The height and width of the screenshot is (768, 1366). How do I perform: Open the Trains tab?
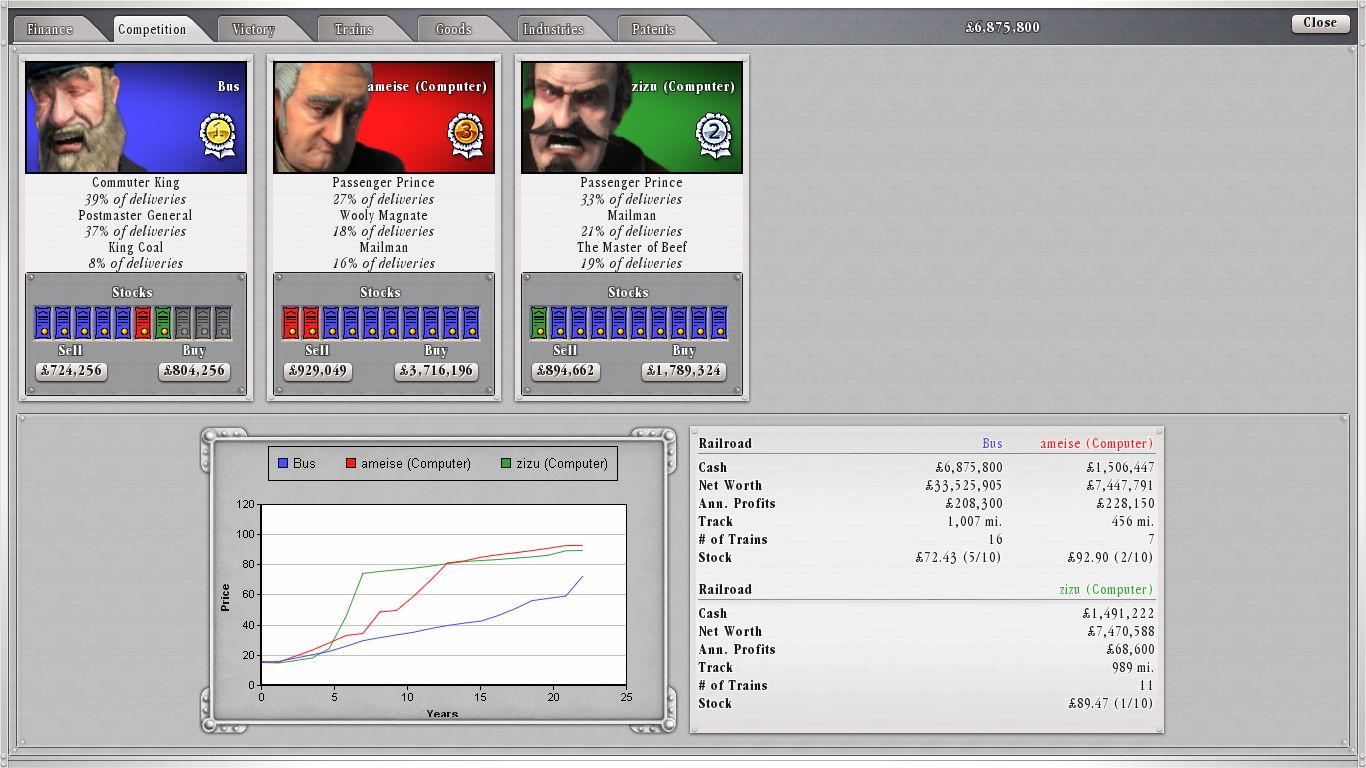point(356,29)
